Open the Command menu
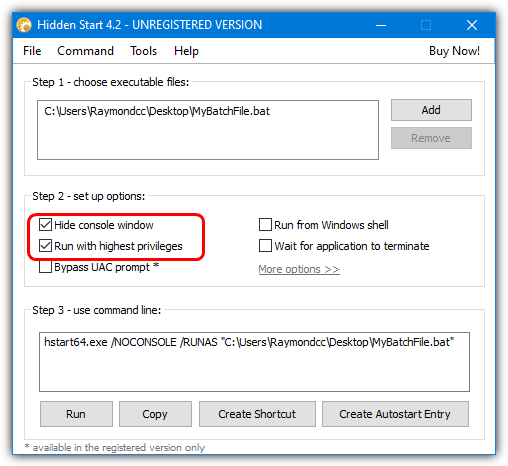The height and width of the screenshot is (466, 508). (85, 51)
